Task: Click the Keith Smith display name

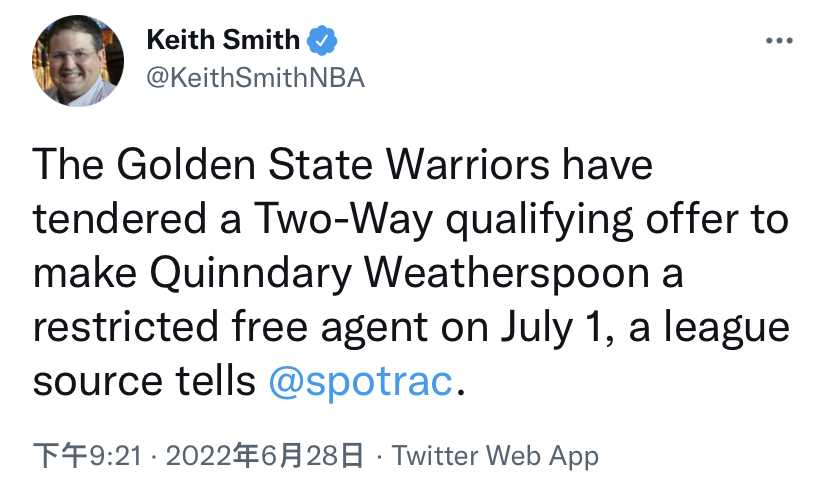Action: [x=223, y=40]
